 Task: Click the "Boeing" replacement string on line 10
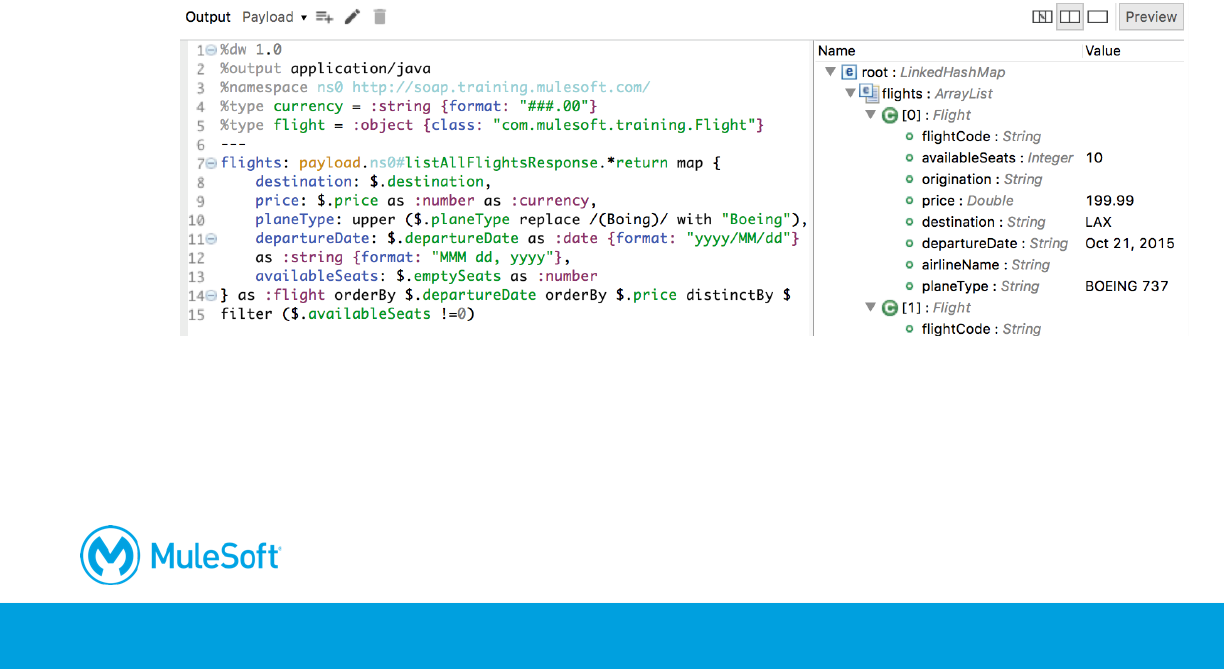click(x=757, y=220)
